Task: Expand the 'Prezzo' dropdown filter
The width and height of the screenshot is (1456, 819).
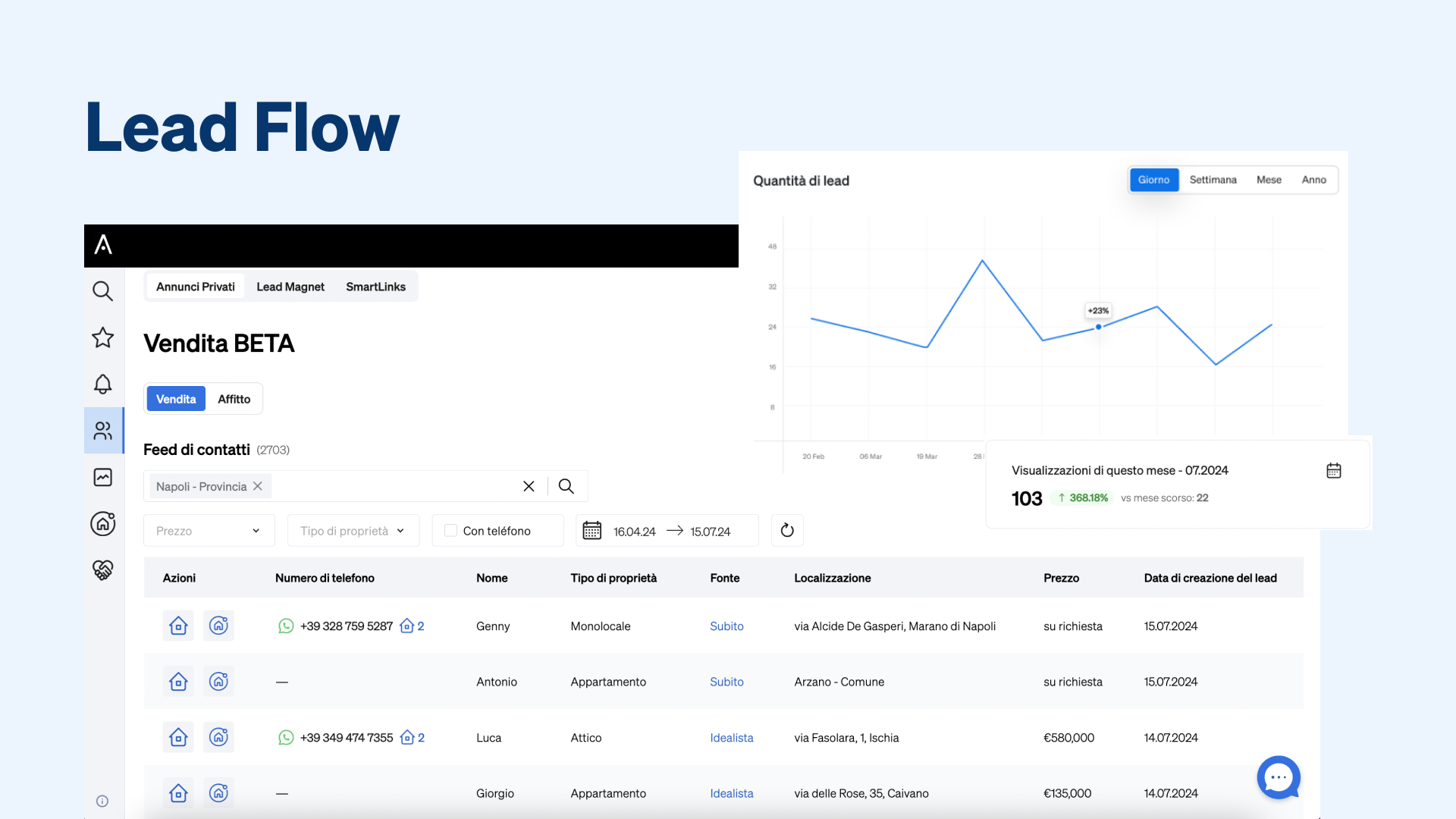Action: click(x=206, y=530)
